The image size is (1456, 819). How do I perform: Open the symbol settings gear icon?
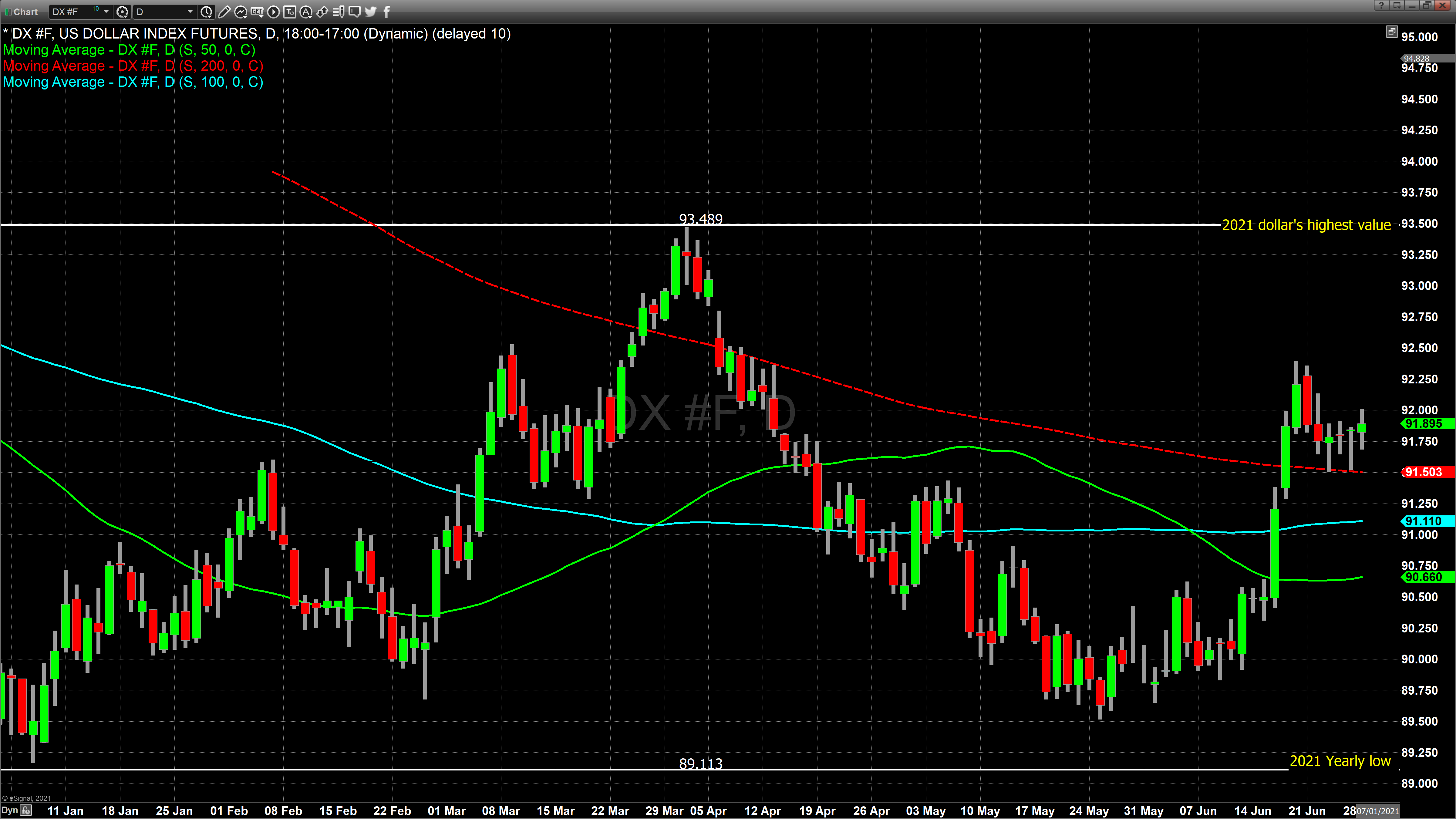point(122,11)
